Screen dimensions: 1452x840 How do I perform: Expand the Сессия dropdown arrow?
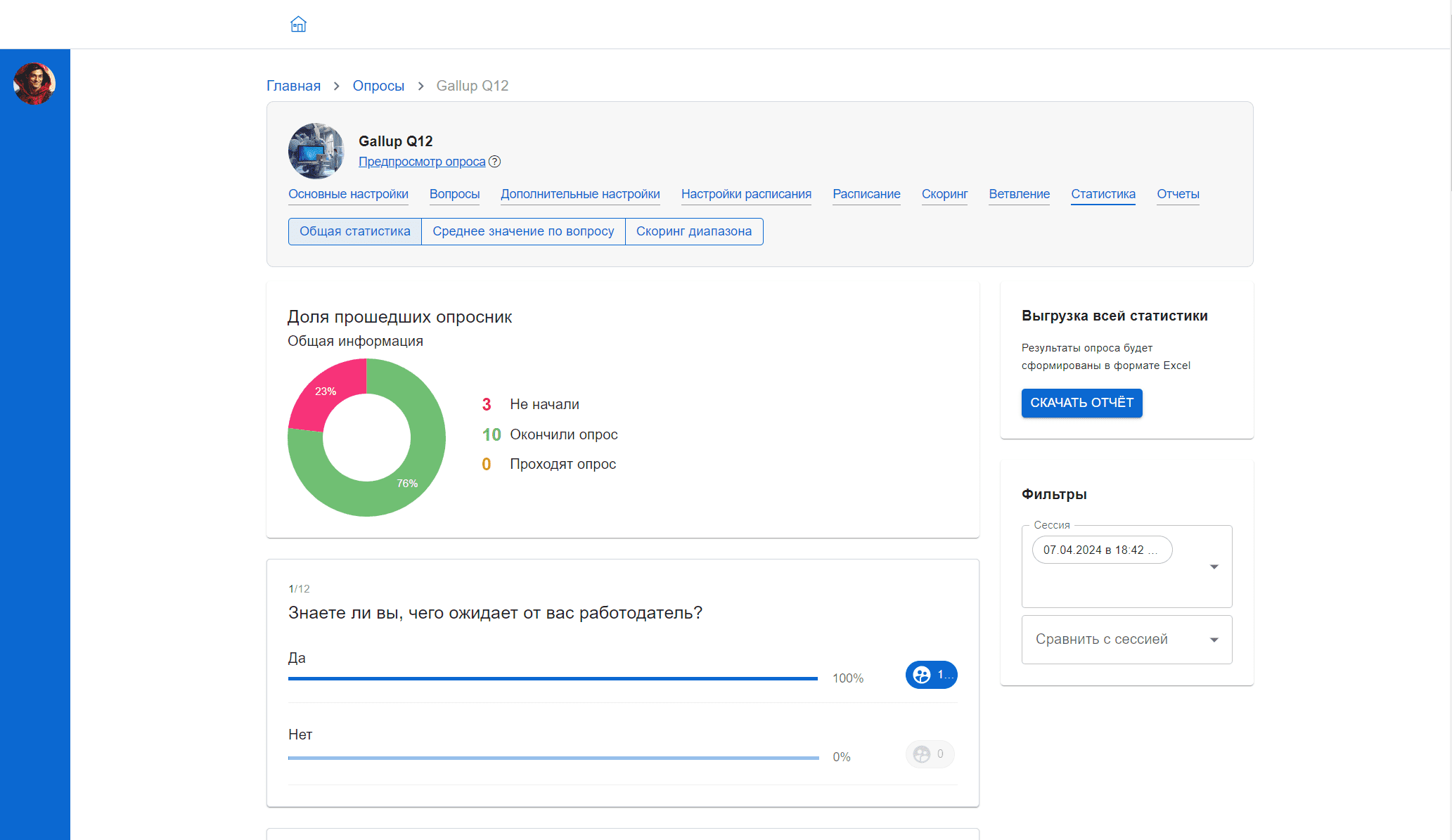tap(1214, 567)
